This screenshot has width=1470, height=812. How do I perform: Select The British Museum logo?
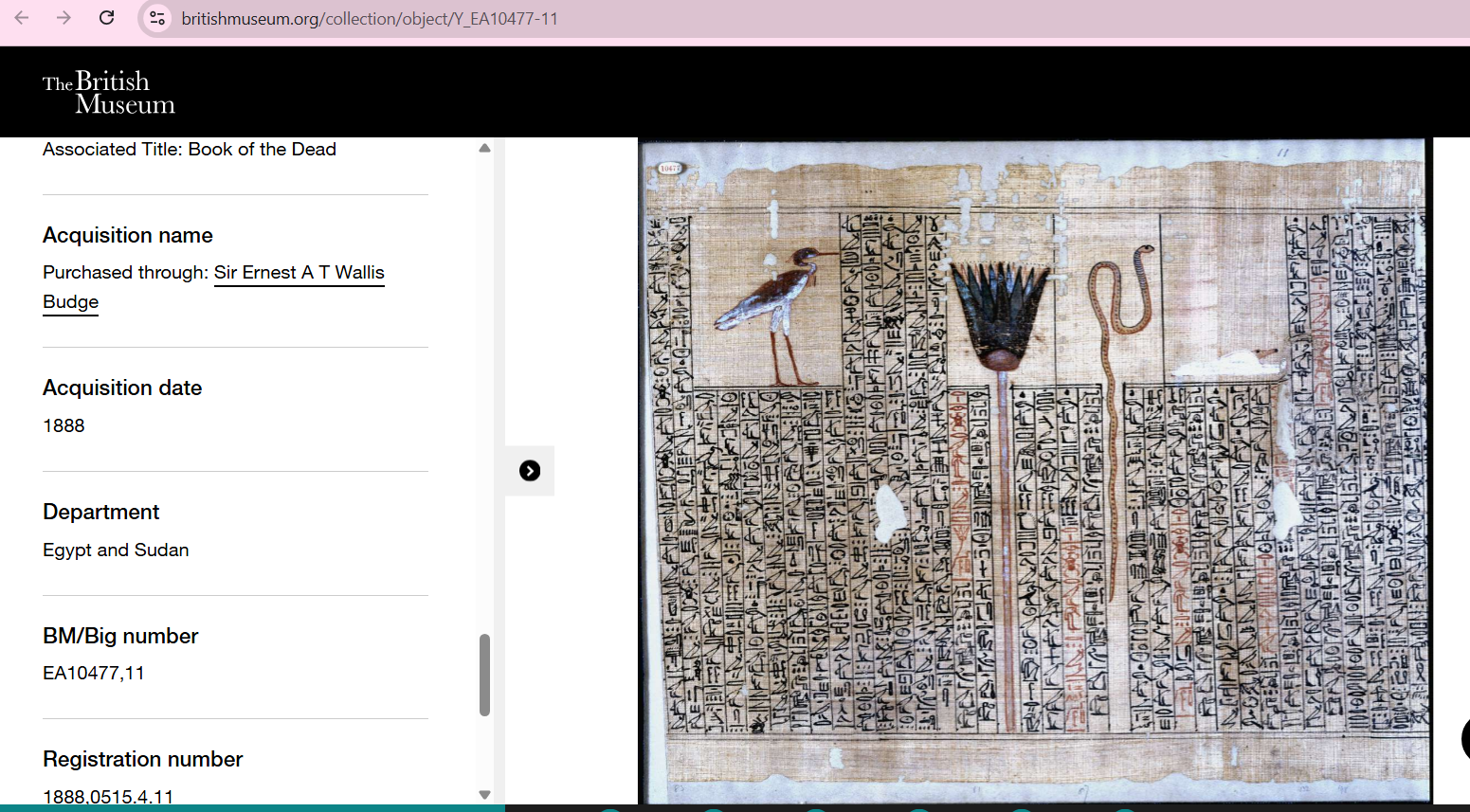click(x=109, y=92)
